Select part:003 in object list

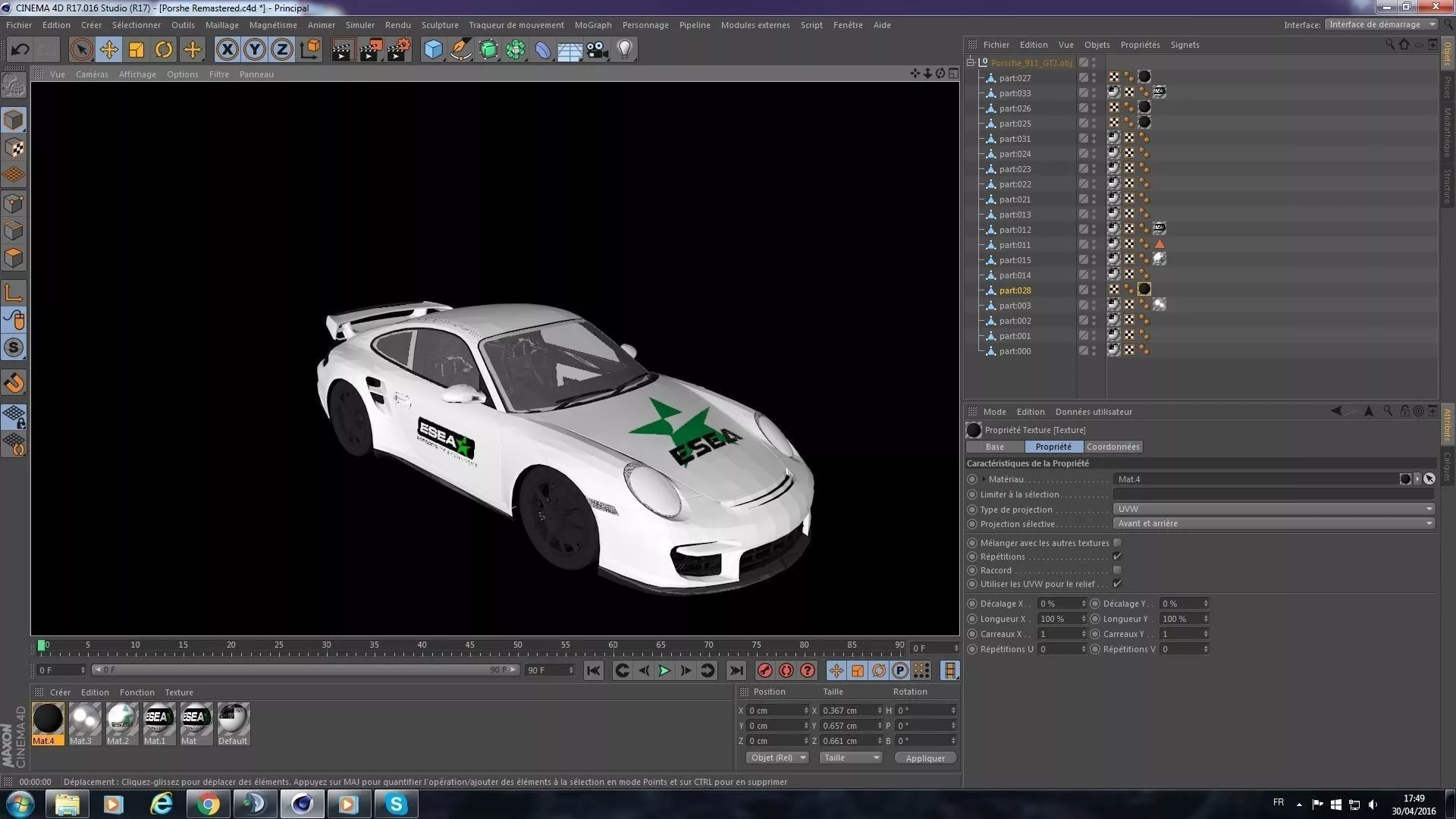[1015, 306]
